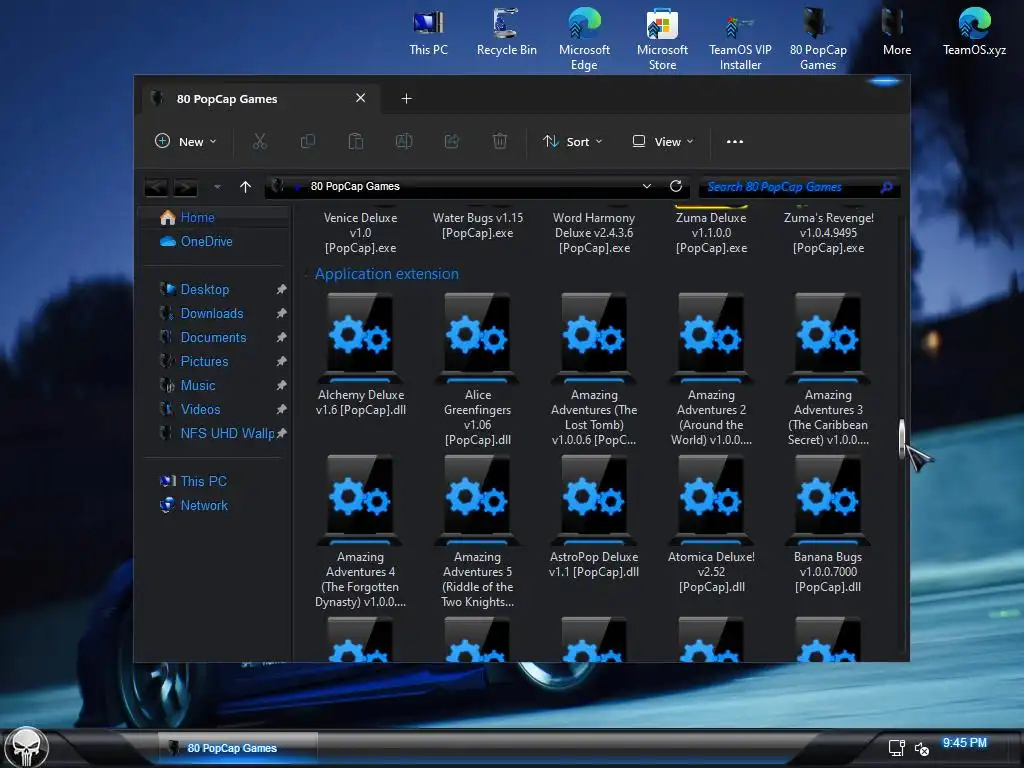Viewport: 1024px width, 768px height.
Task: Click the skull Start button on taskbar
Action: [x=26, y=747]
